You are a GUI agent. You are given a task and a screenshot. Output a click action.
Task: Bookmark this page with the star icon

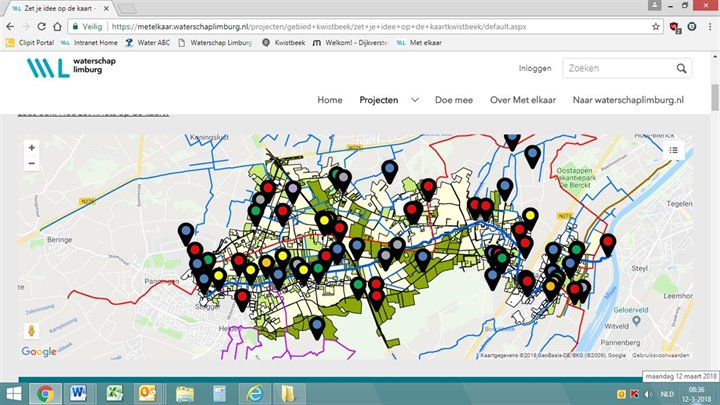[x=656, y=27]
